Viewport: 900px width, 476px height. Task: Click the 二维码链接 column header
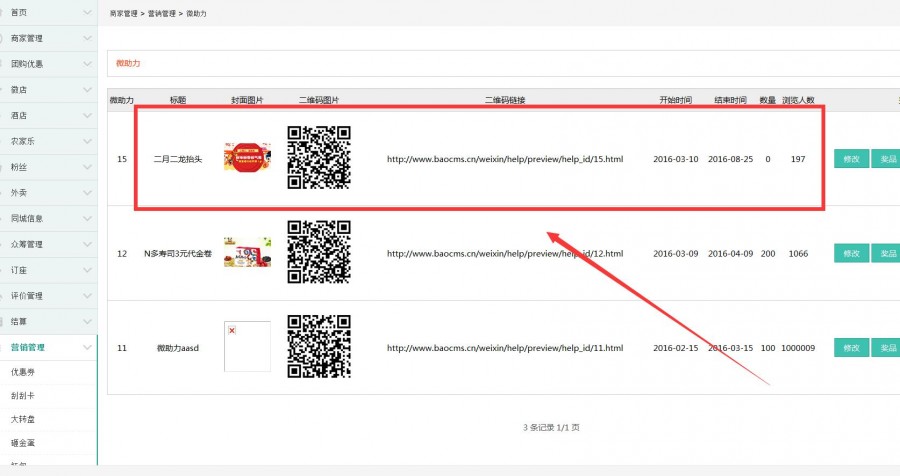click(505, 100)
